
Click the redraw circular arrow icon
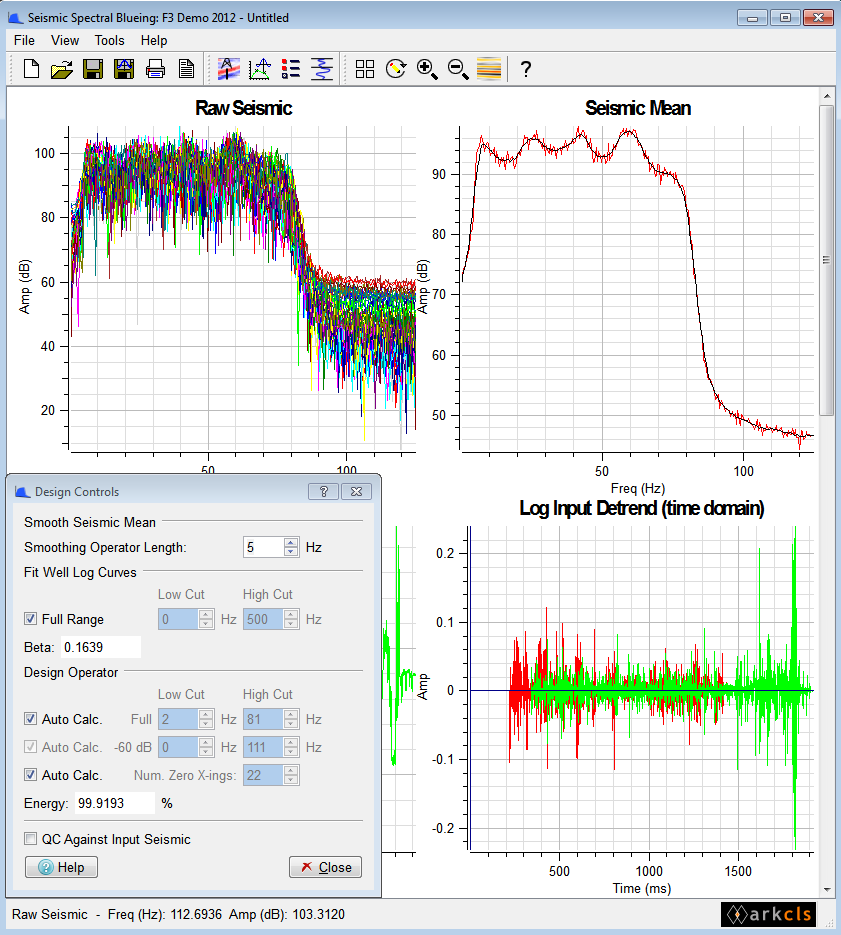pyautogui.click(x=396, y=69)
